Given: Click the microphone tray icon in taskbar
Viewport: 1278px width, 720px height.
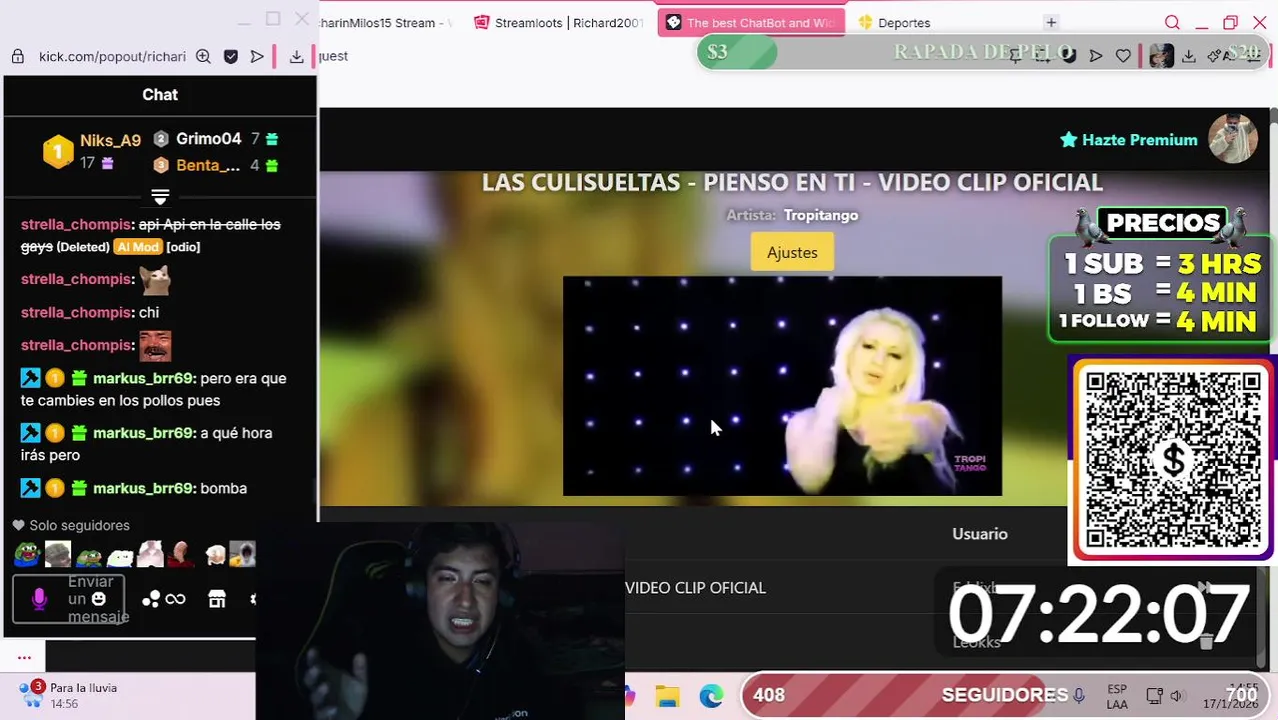Looking at the screenshot, I should [1079, 695].
